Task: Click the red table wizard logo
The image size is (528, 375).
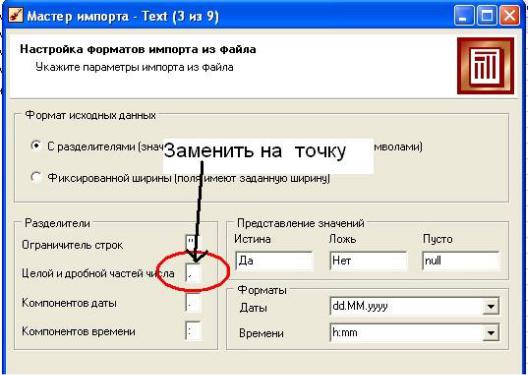Action: 486,66
